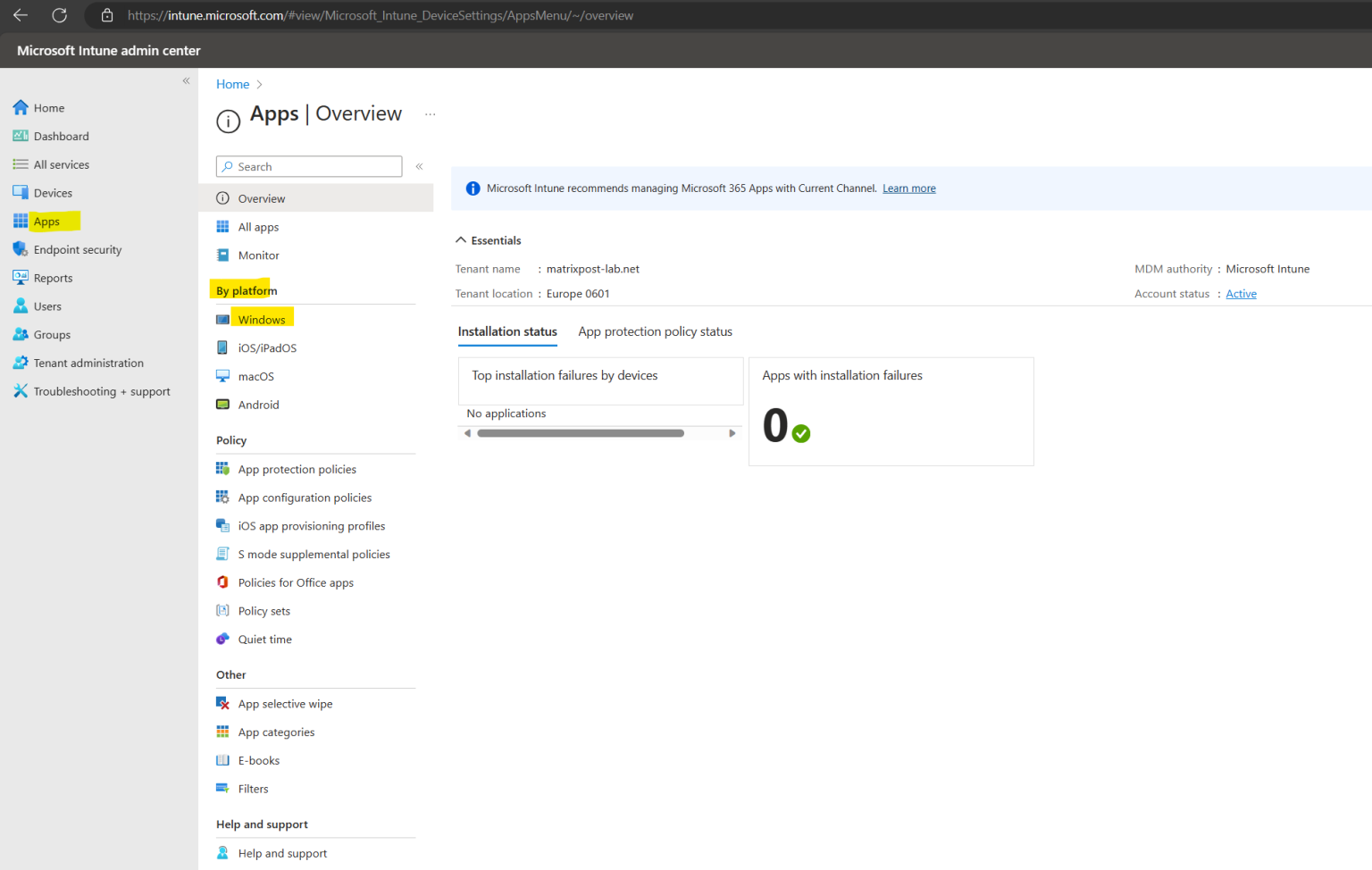Collapse the left navigation pane
This screenshot has width=1372, height=870.
(187, 80)
